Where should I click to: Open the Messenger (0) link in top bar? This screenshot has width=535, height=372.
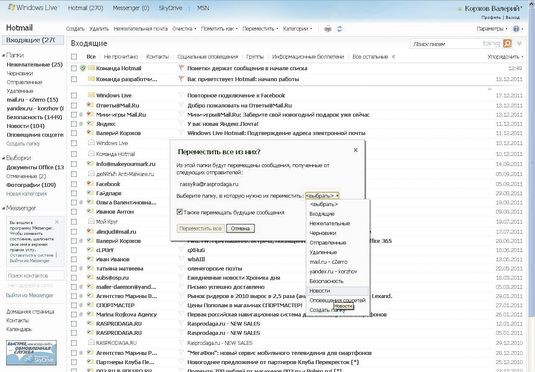(131, 8)
